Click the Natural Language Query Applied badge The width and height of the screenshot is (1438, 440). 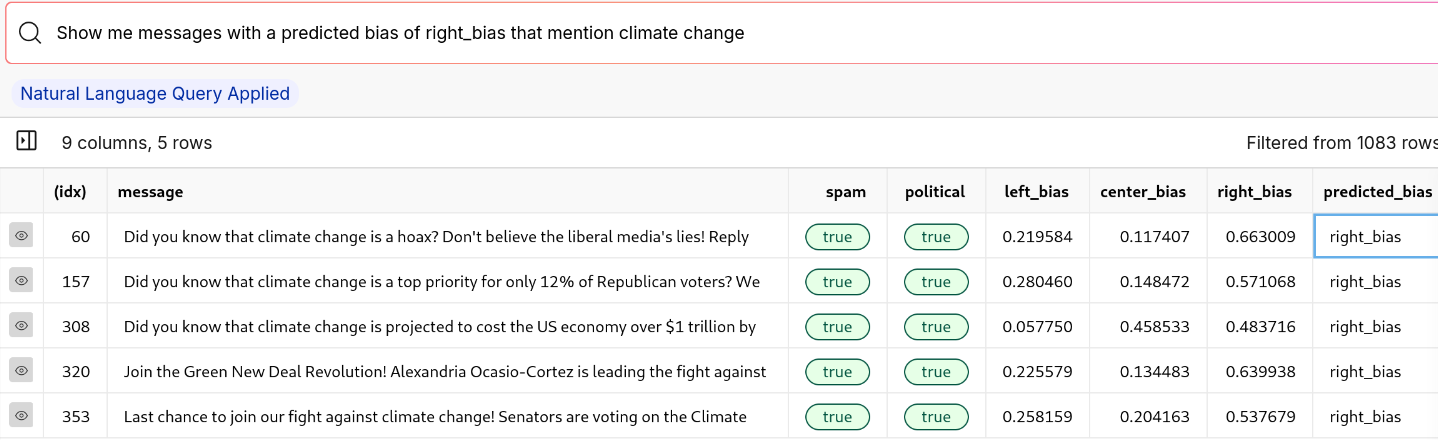point(155,94)
